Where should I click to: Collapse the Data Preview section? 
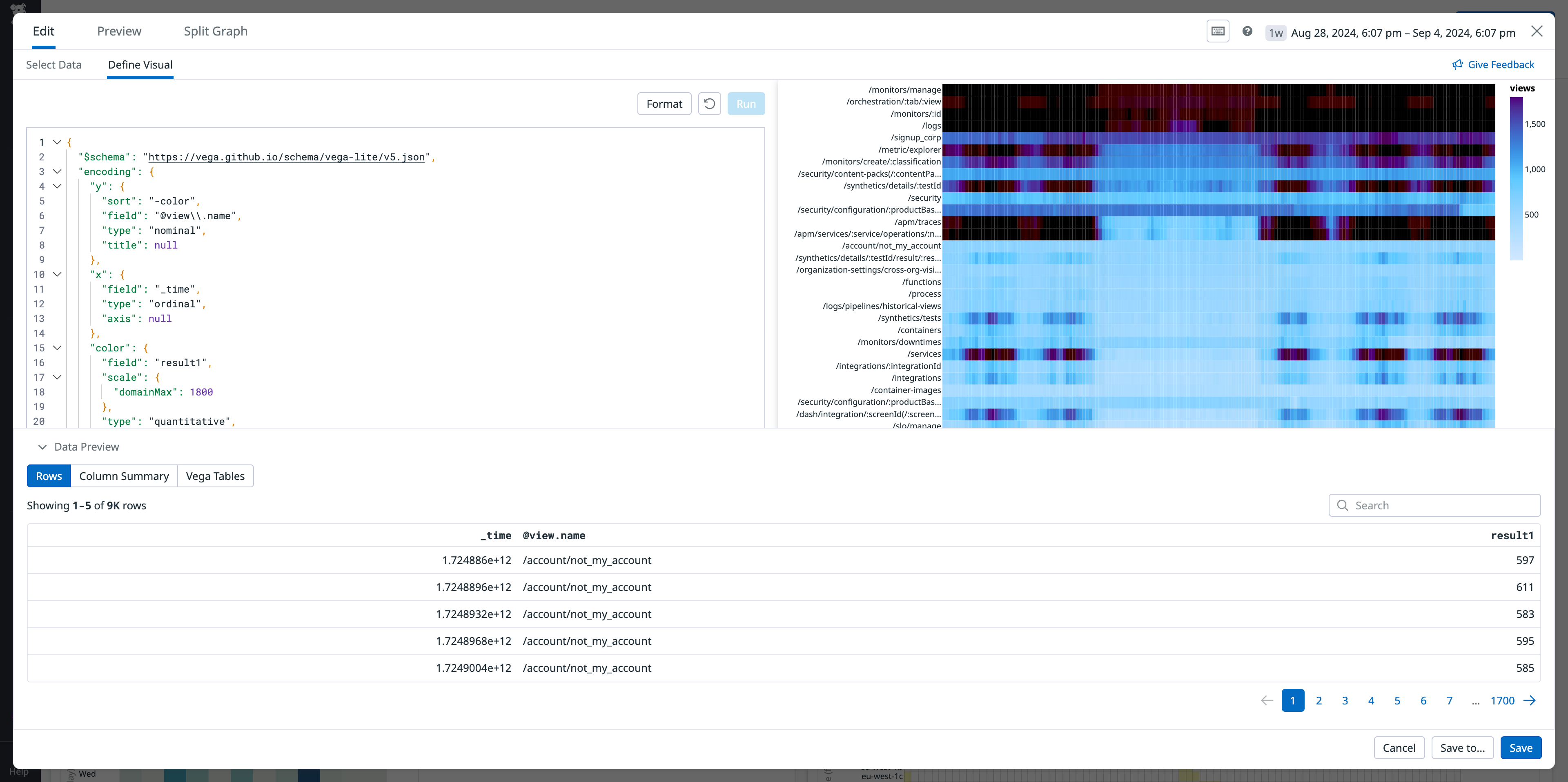[42, 447]
